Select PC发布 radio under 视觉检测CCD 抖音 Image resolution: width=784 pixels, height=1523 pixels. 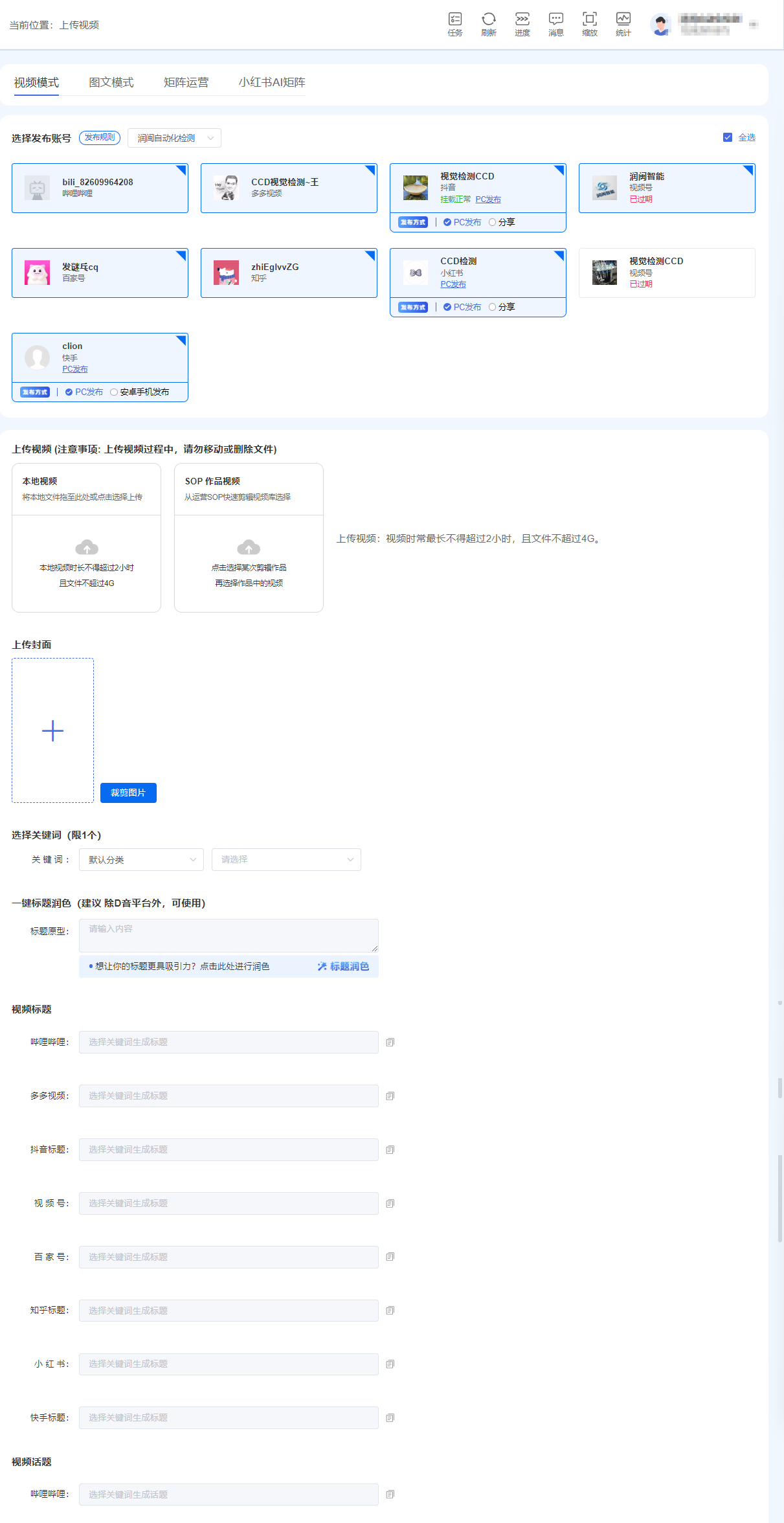(447, 222)
